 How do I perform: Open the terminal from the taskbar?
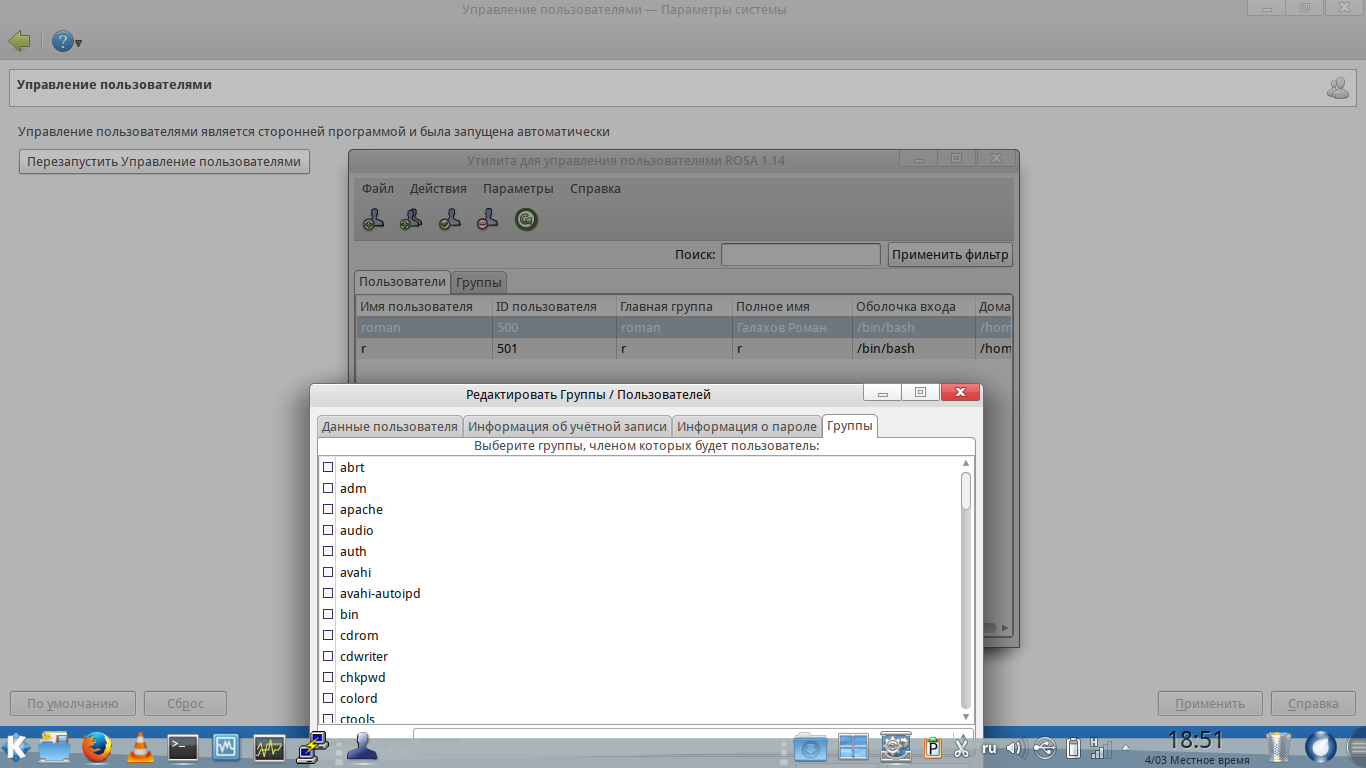[x=183, y=747]
